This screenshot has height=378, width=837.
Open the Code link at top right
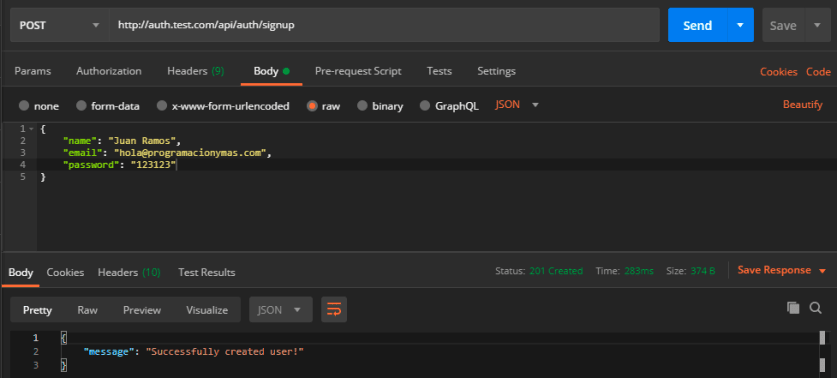tap(818, 72)
